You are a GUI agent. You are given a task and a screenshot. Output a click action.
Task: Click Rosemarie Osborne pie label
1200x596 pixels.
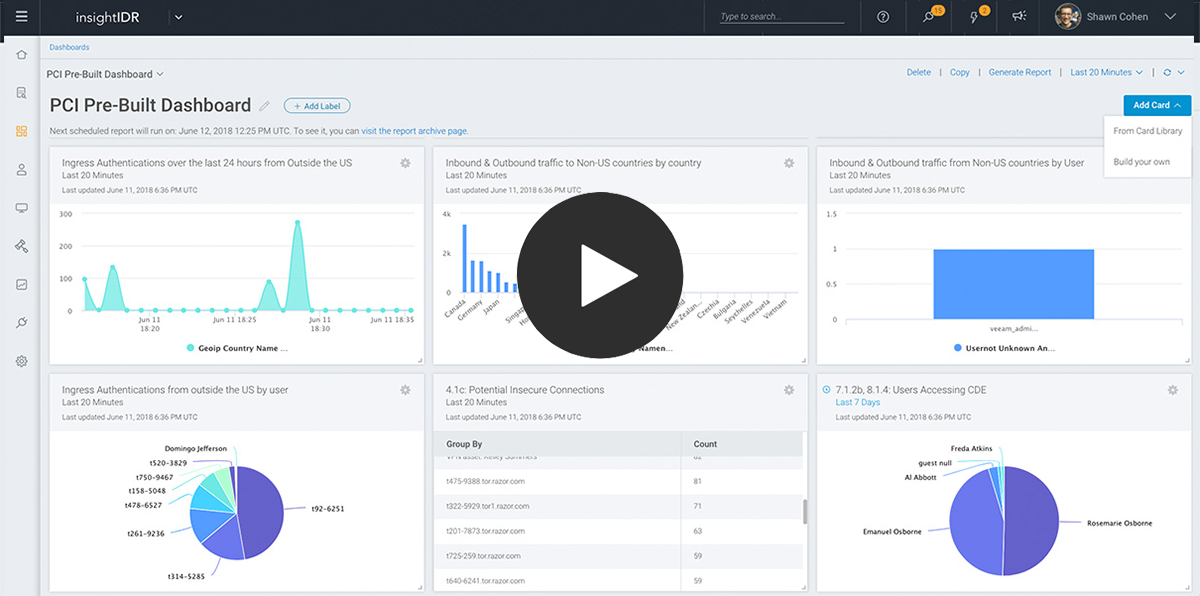pos(1122,522)
